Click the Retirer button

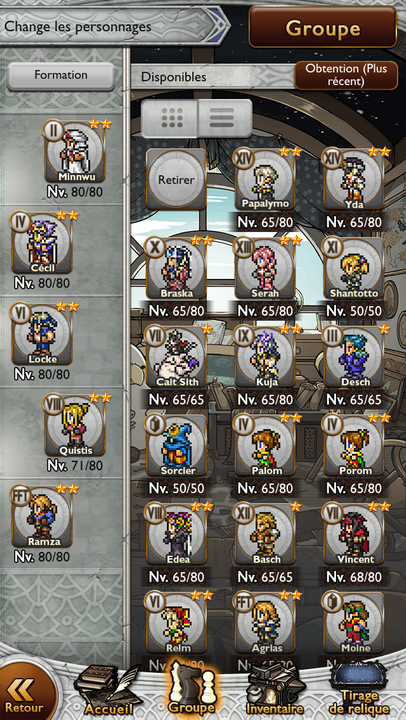[176, 180]
